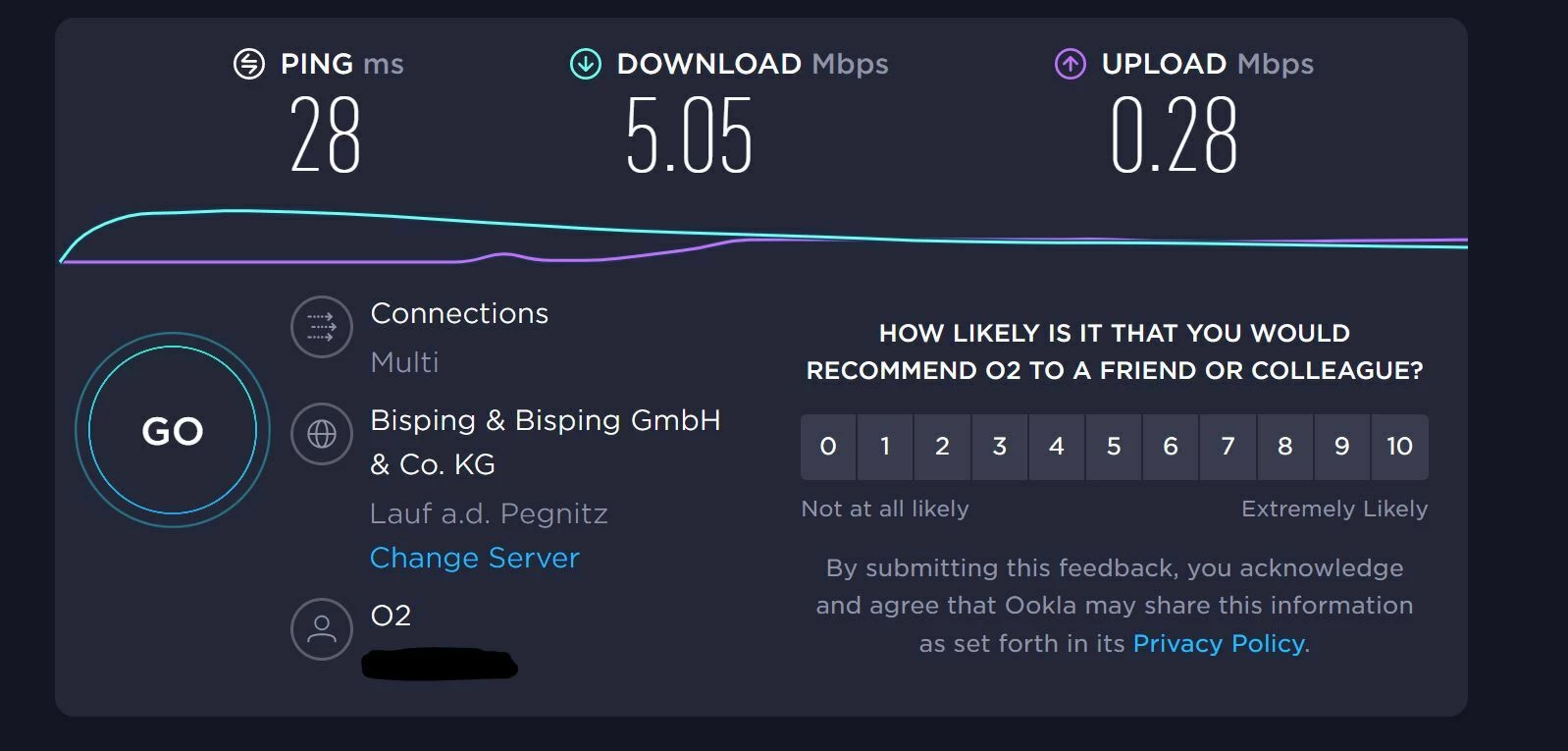This screenshot has width=1568, height=751.
Task: Click the download arrow icon
Action: [586, 64]
